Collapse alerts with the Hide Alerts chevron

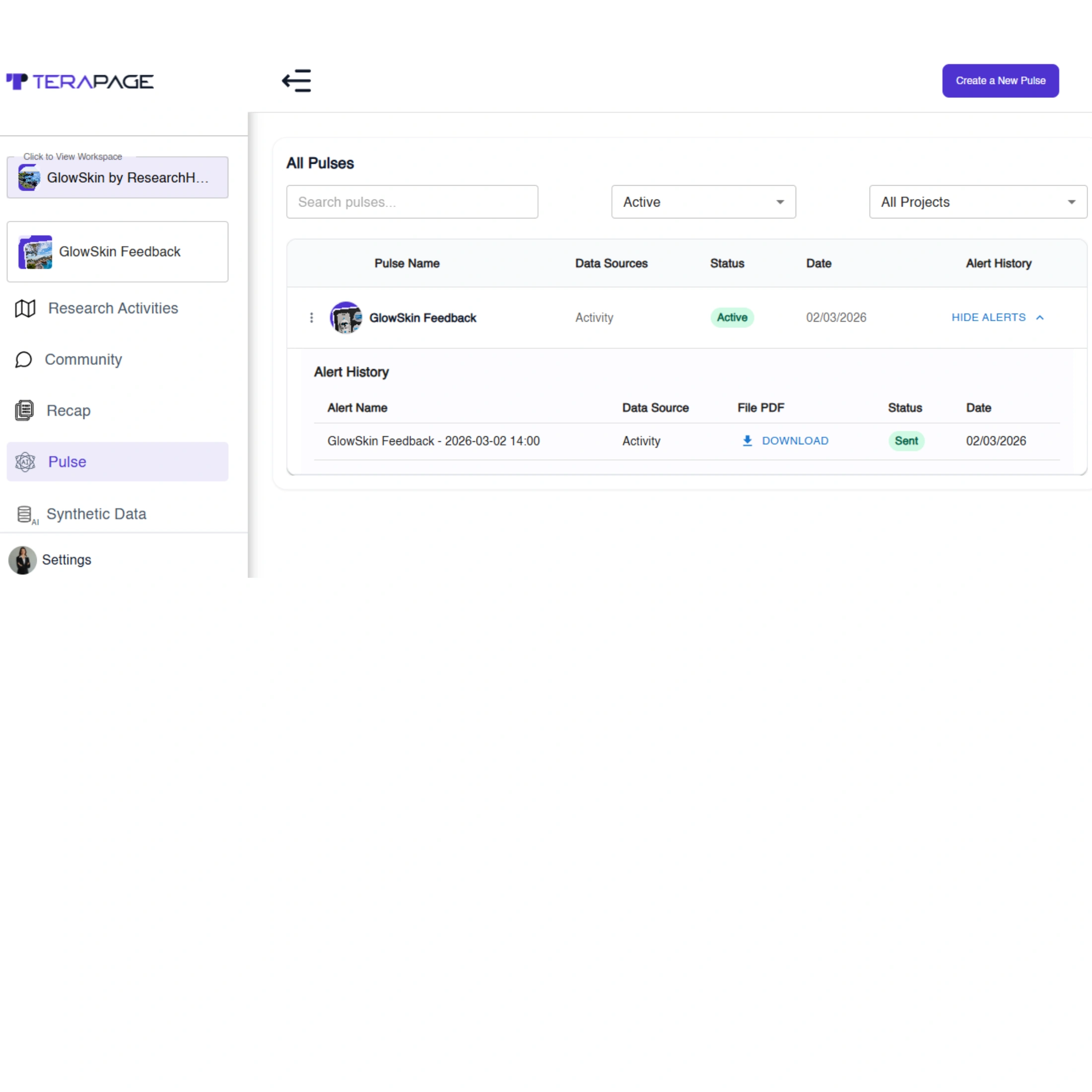(x=1039, y=318)
